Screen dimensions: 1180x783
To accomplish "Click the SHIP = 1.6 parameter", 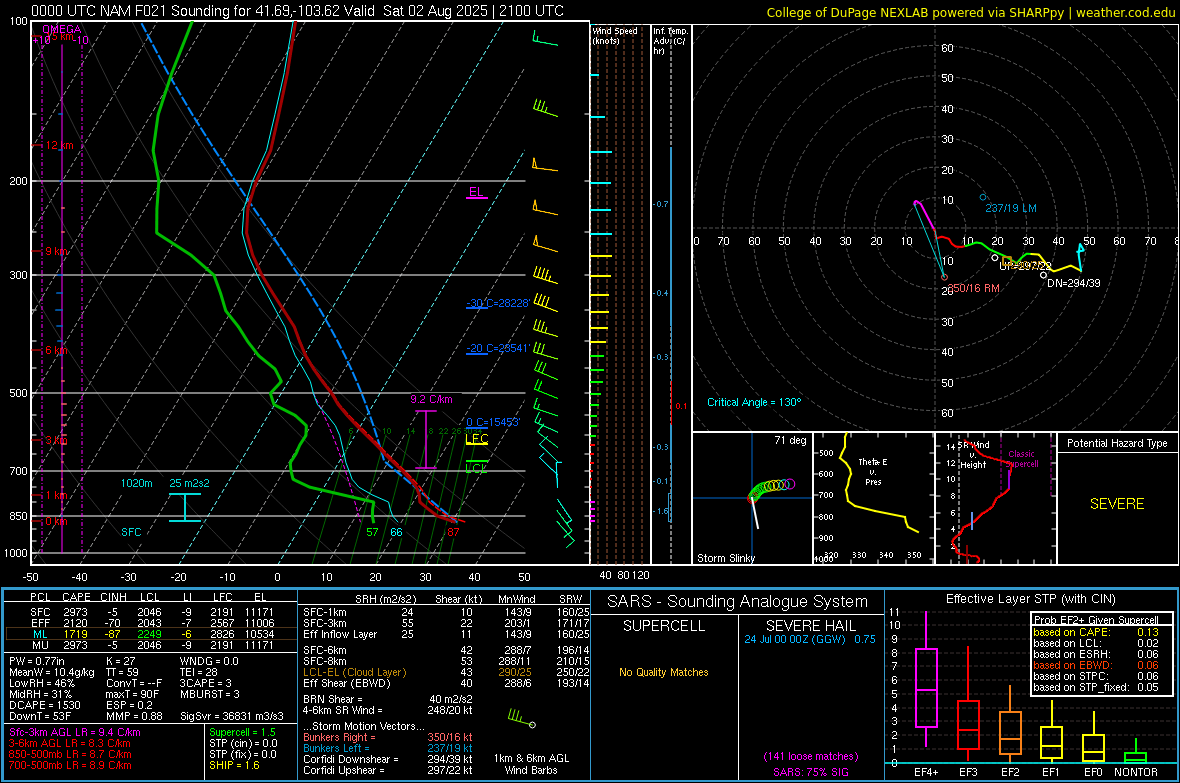I will pyautogui.click(x=234, y=765).
